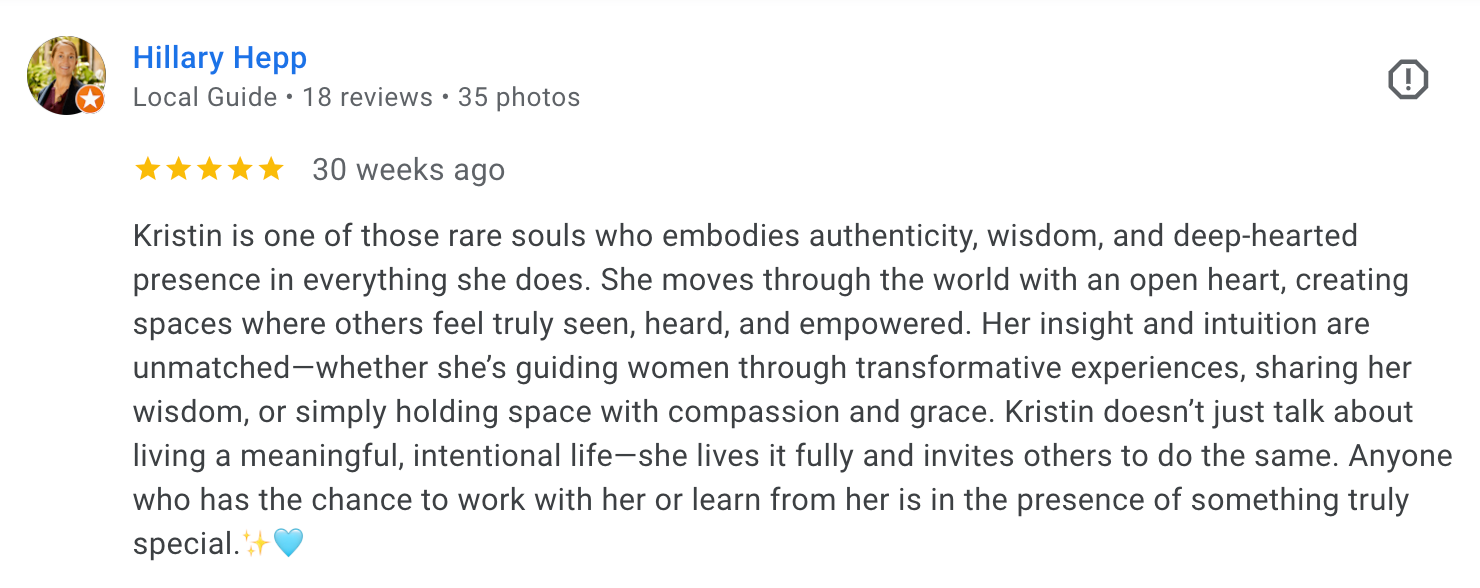Click the final word "special."

[x=187, y=544]
